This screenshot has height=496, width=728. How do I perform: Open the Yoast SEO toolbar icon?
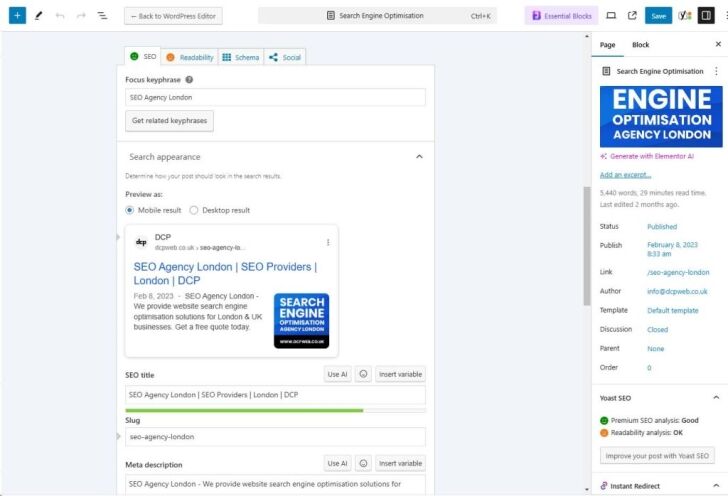[x=685, y=16]
